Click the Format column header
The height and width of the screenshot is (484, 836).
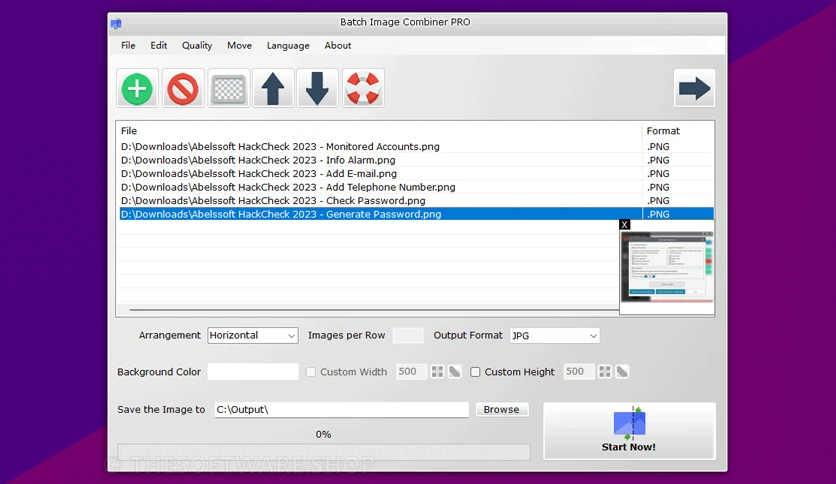678,131
